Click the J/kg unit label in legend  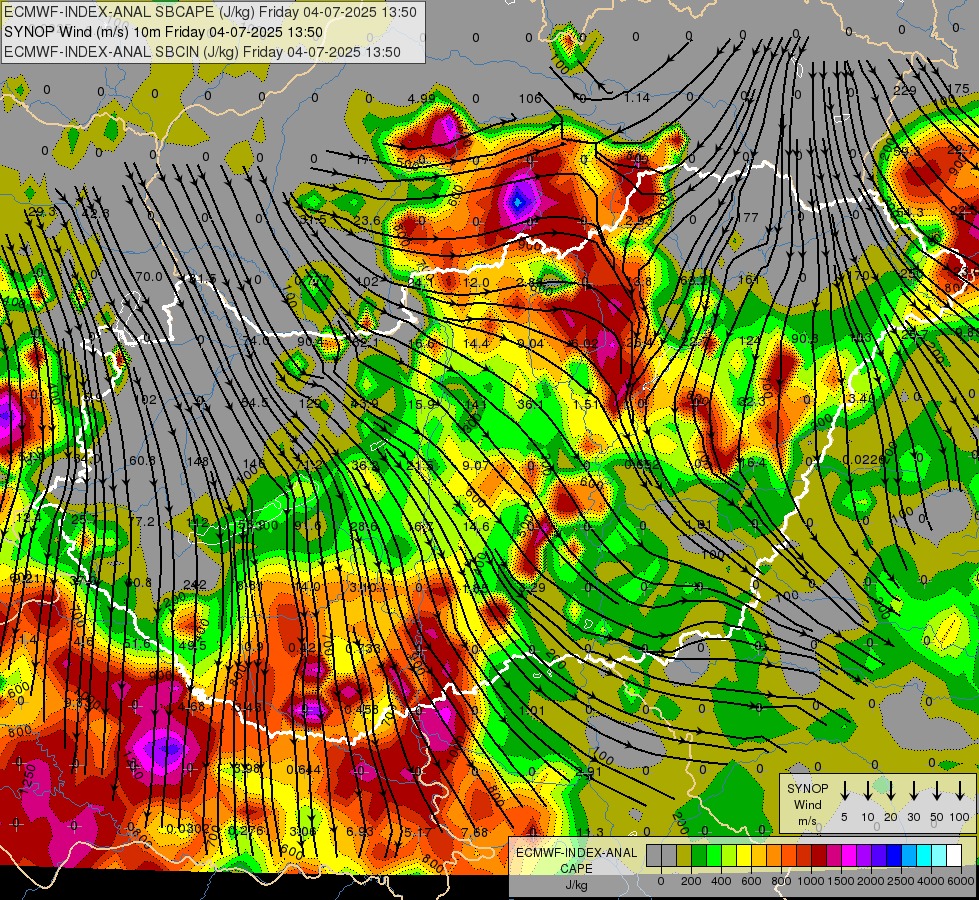click(576, 885)
